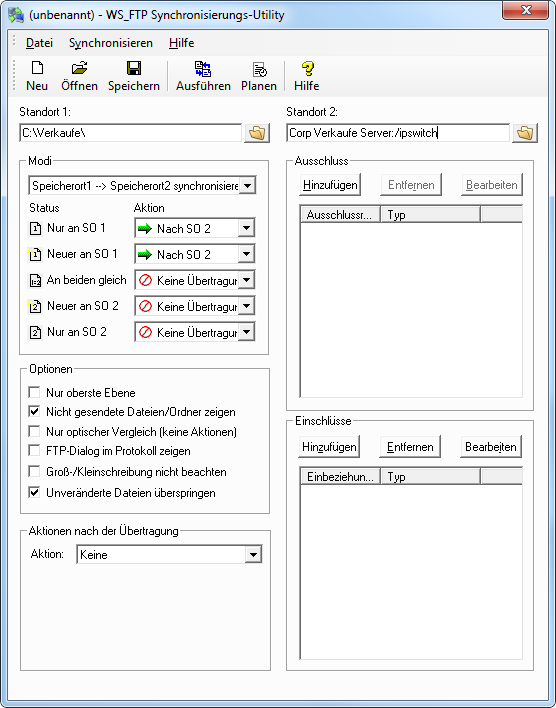Open action dropdown for 'Neuer an SO 2'

(246, 306)
